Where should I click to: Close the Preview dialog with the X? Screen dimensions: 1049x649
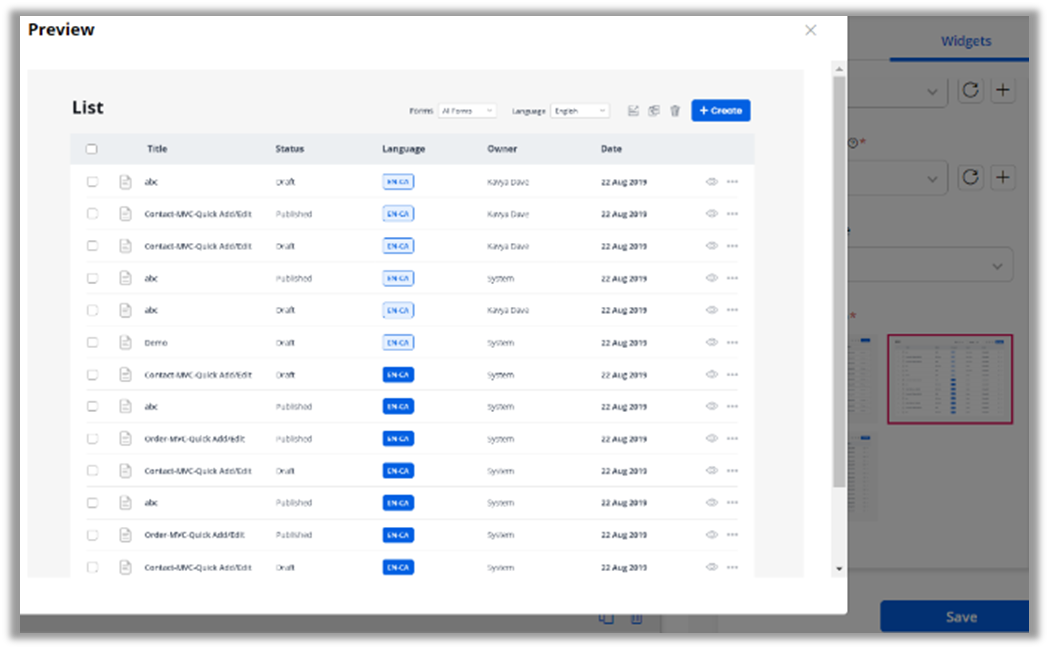811,30
